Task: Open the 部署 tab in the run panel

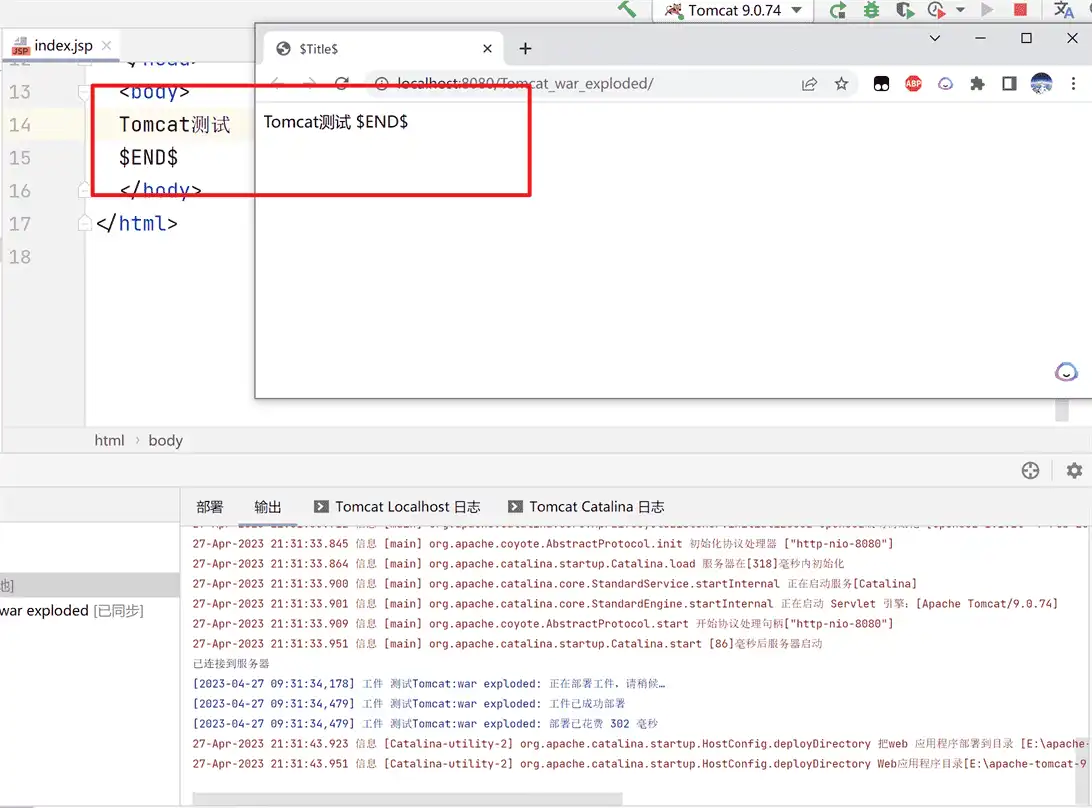Action: pos(210,507)
